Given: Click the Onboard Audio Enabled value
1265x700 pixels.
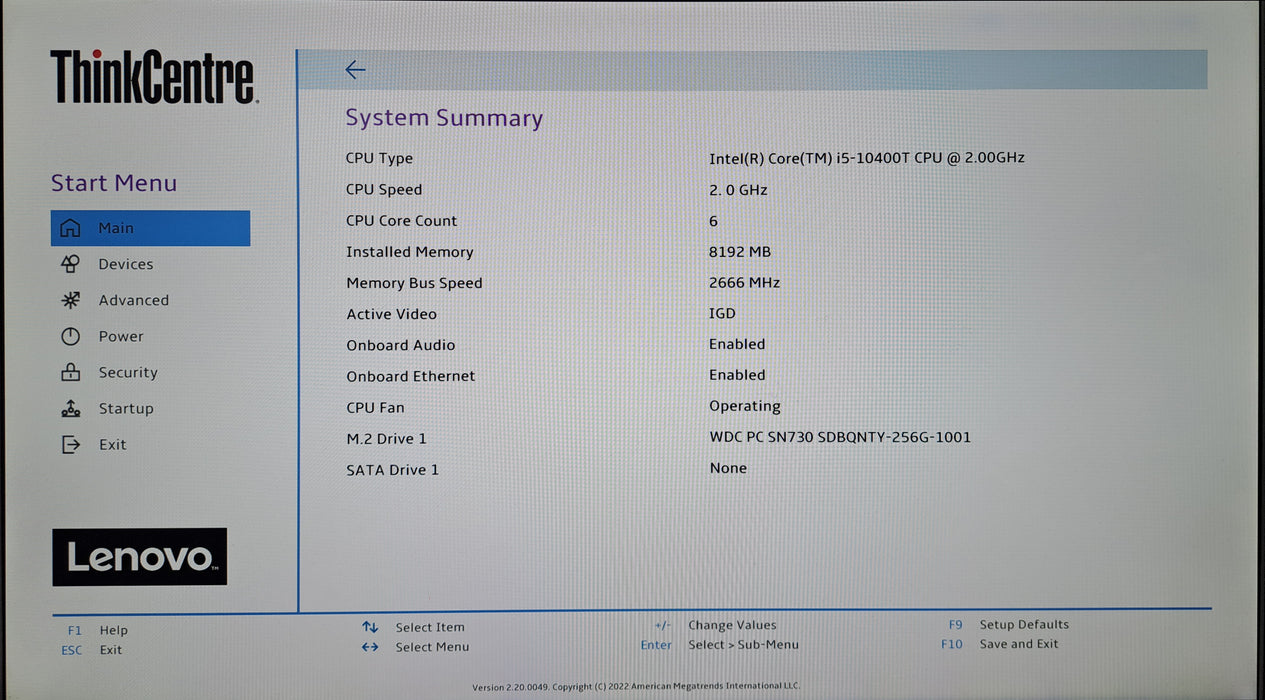Looking at the screenshot, I should [737, 344].
